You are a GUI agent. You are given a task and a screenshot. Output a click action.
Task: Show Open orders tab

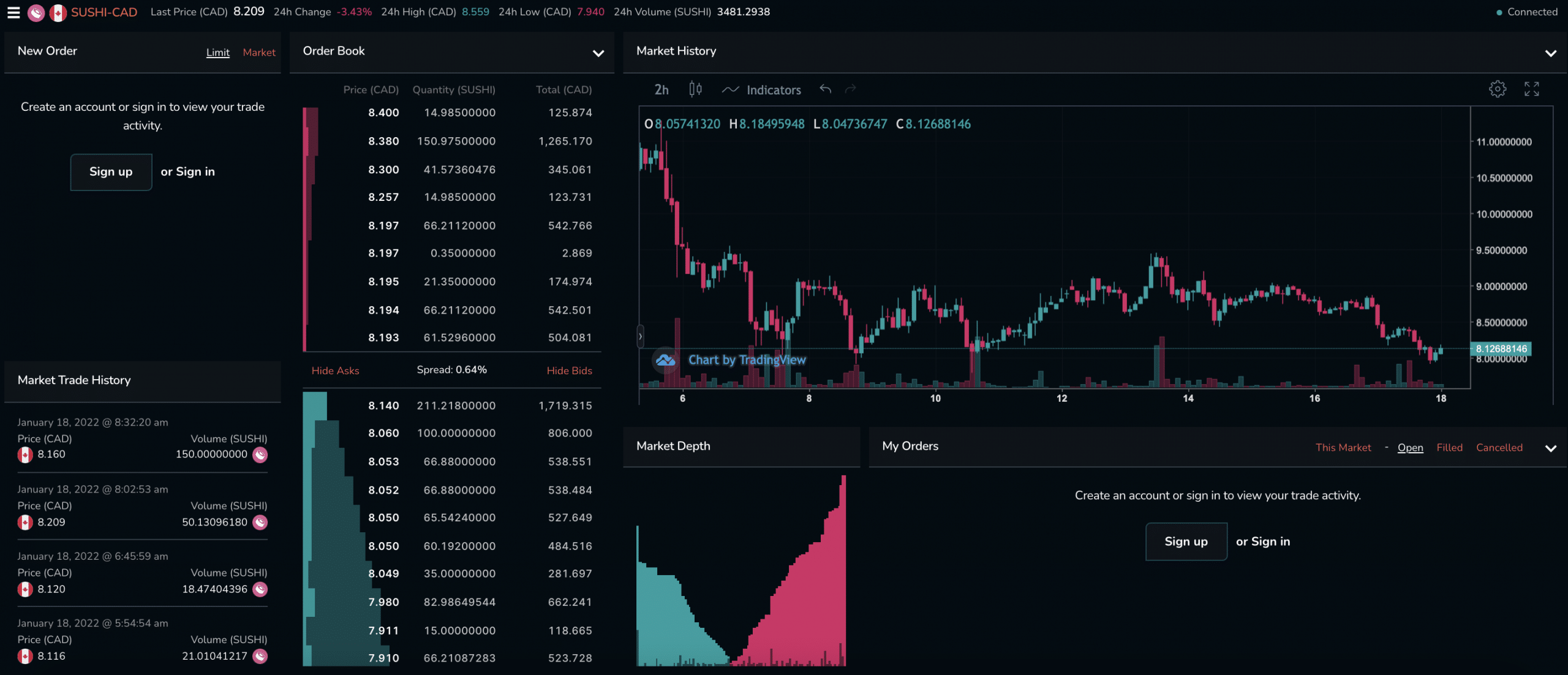1410,448
